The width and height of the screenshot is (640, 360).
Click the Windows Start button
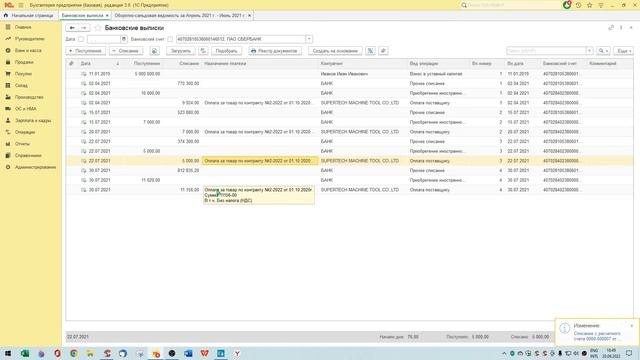[x=8, y=353]
